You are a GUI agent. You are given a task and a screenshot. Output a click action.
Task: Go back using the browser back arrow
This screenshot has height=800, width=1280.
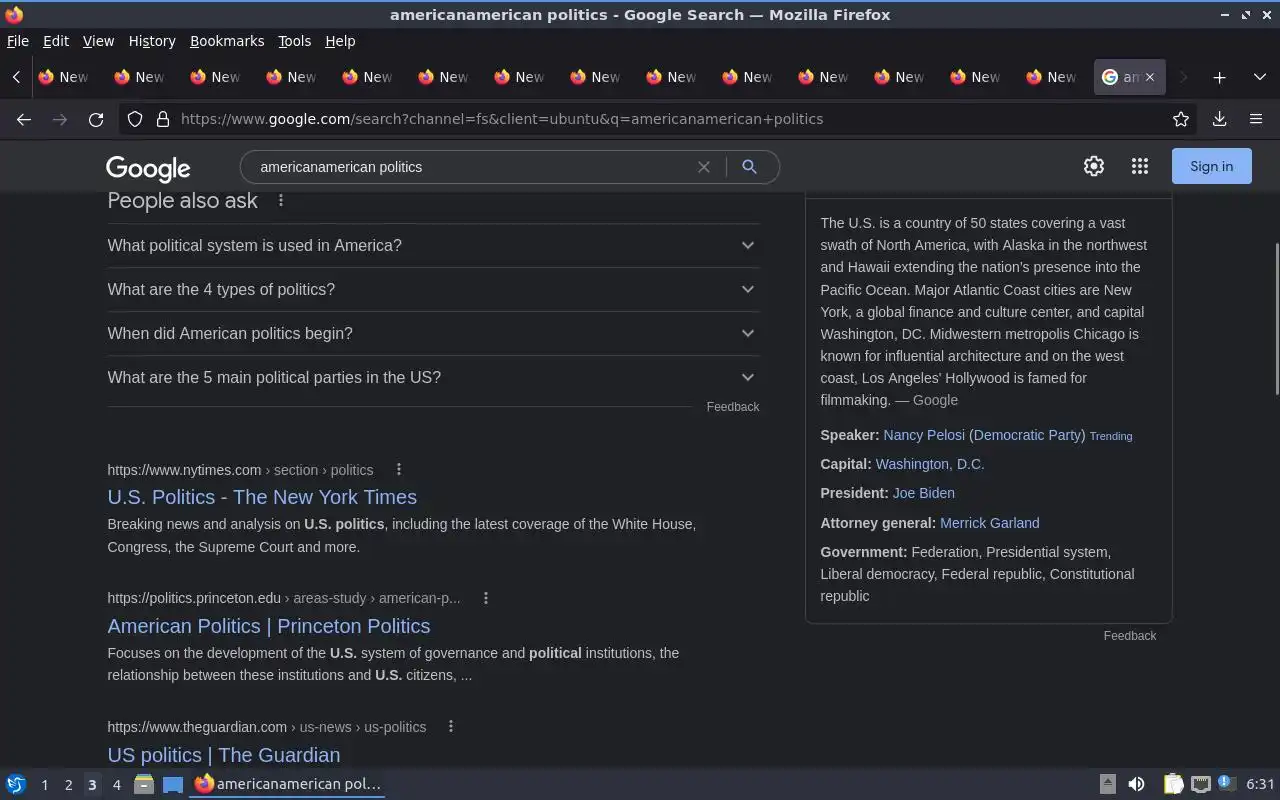pyautogui.click(x=24, y=119)
